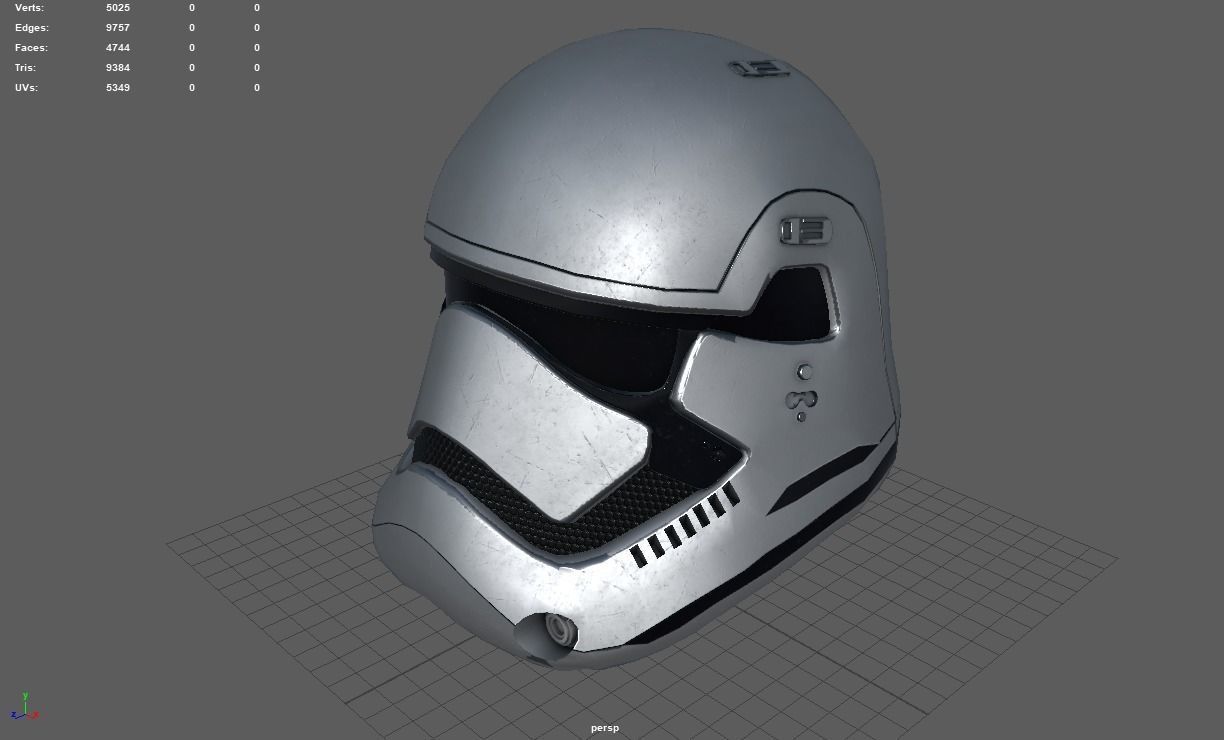Select the "UVs:" label in the poly count display
This screenshot has height=740, width=1224.
[x=26, y=88]
